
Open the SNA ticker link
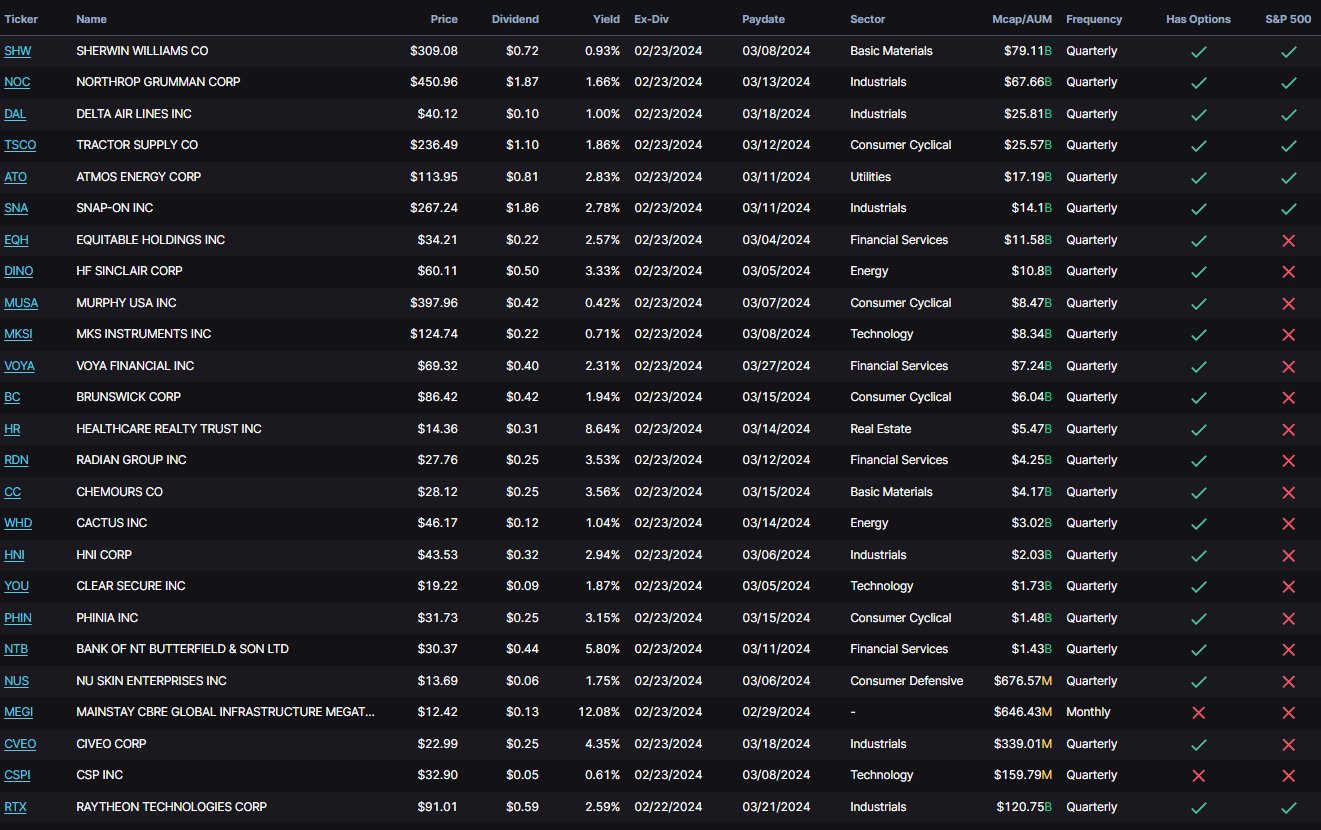point(16,208)
